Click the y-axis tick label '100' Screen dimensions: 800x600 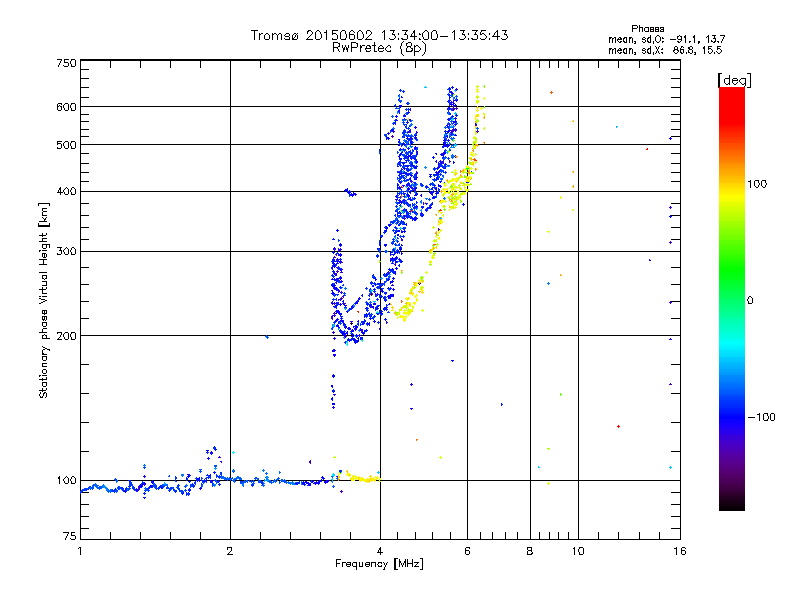pyautogui.click(x=67, y=481)
